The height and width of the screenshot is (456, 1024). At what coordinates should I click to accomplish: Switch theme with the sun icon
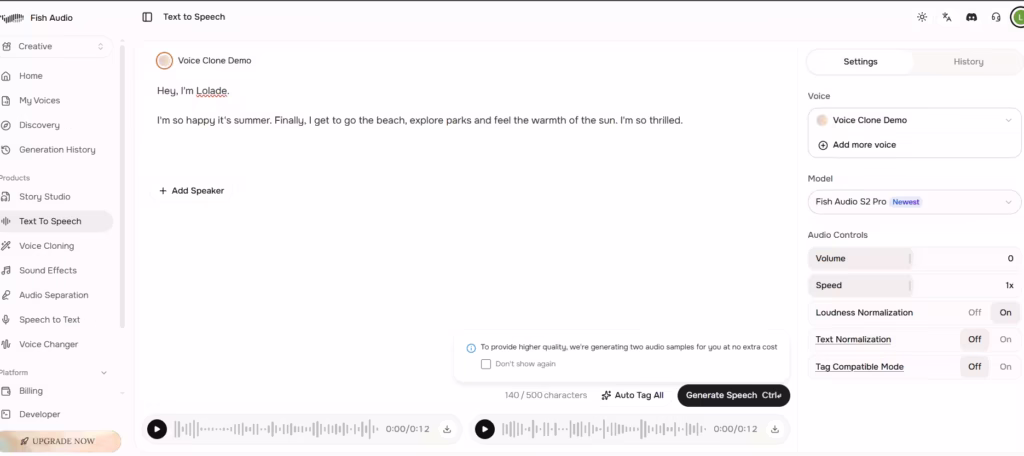[x=921, y=17]
